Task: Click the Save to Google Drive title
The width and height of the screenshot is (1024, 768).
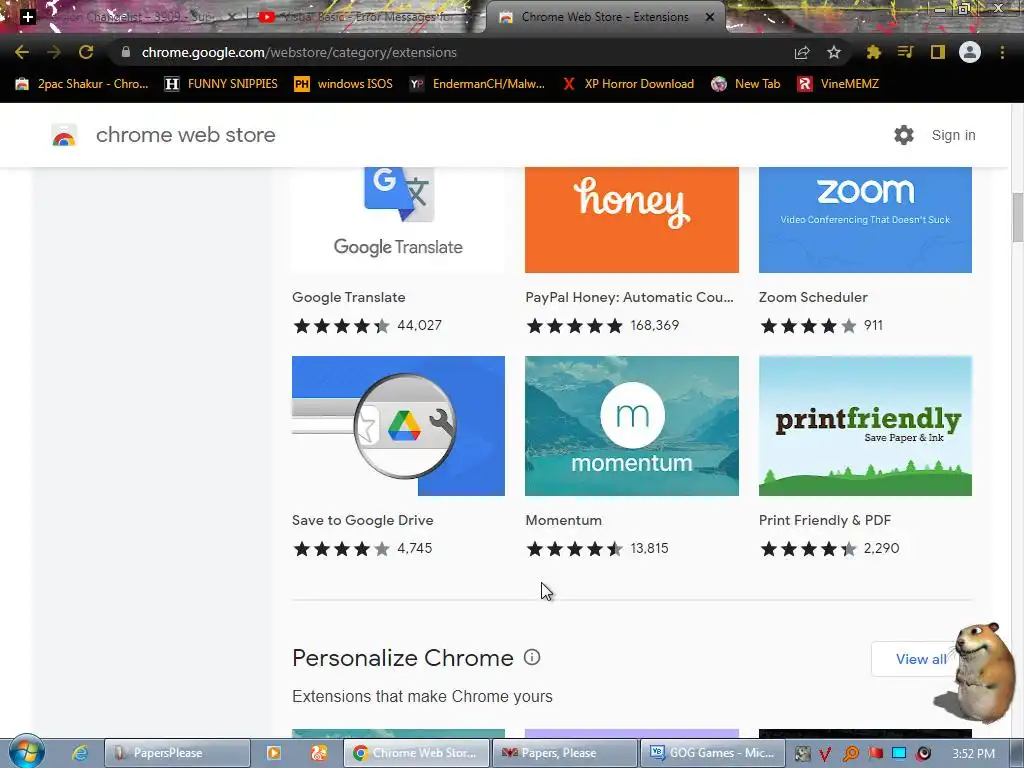Action: click(x=362, y=520)
